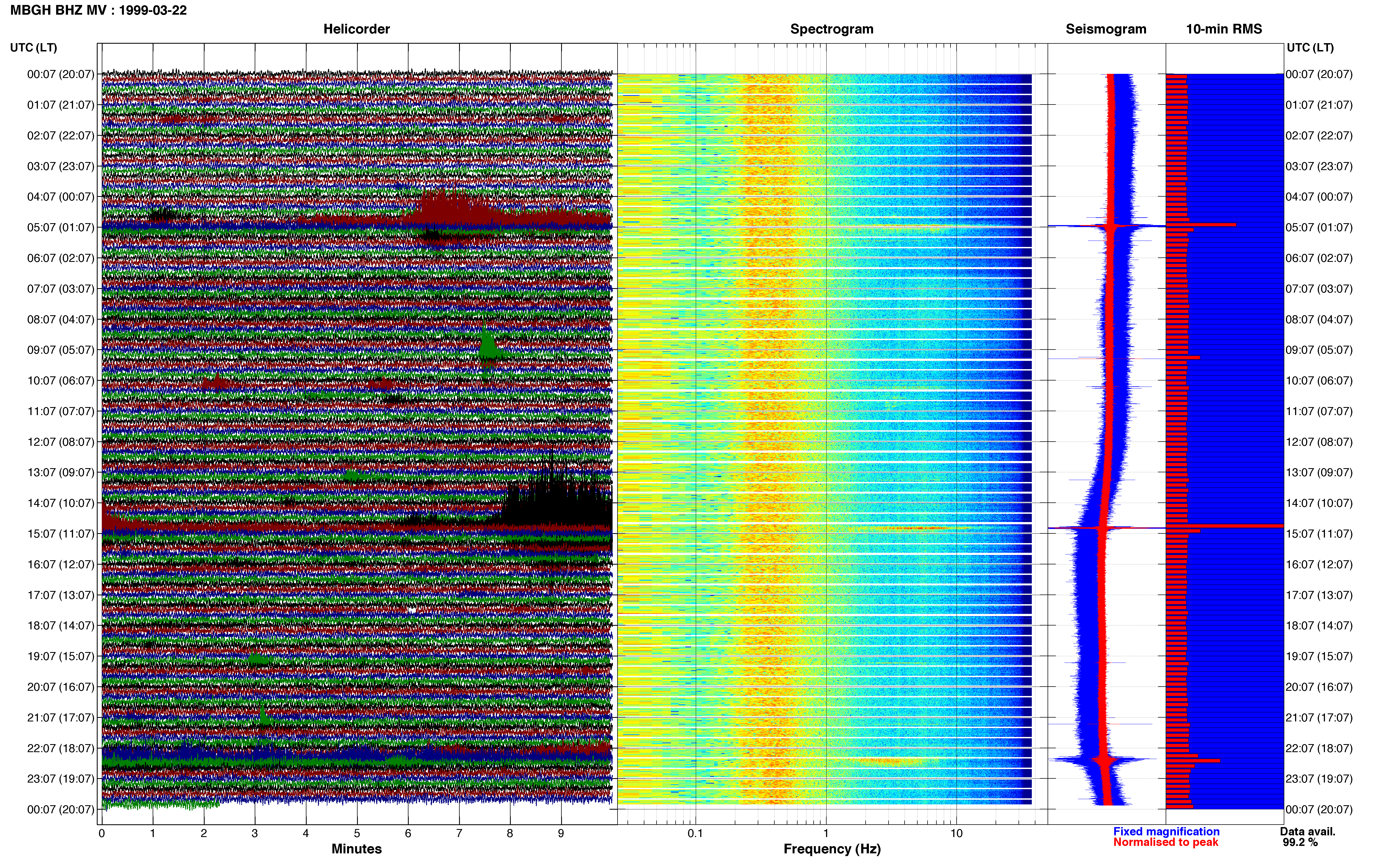Select the 'Helicorder' panel heading
The height and width of the screenshot is (868, 1388).
pos(356,29)
